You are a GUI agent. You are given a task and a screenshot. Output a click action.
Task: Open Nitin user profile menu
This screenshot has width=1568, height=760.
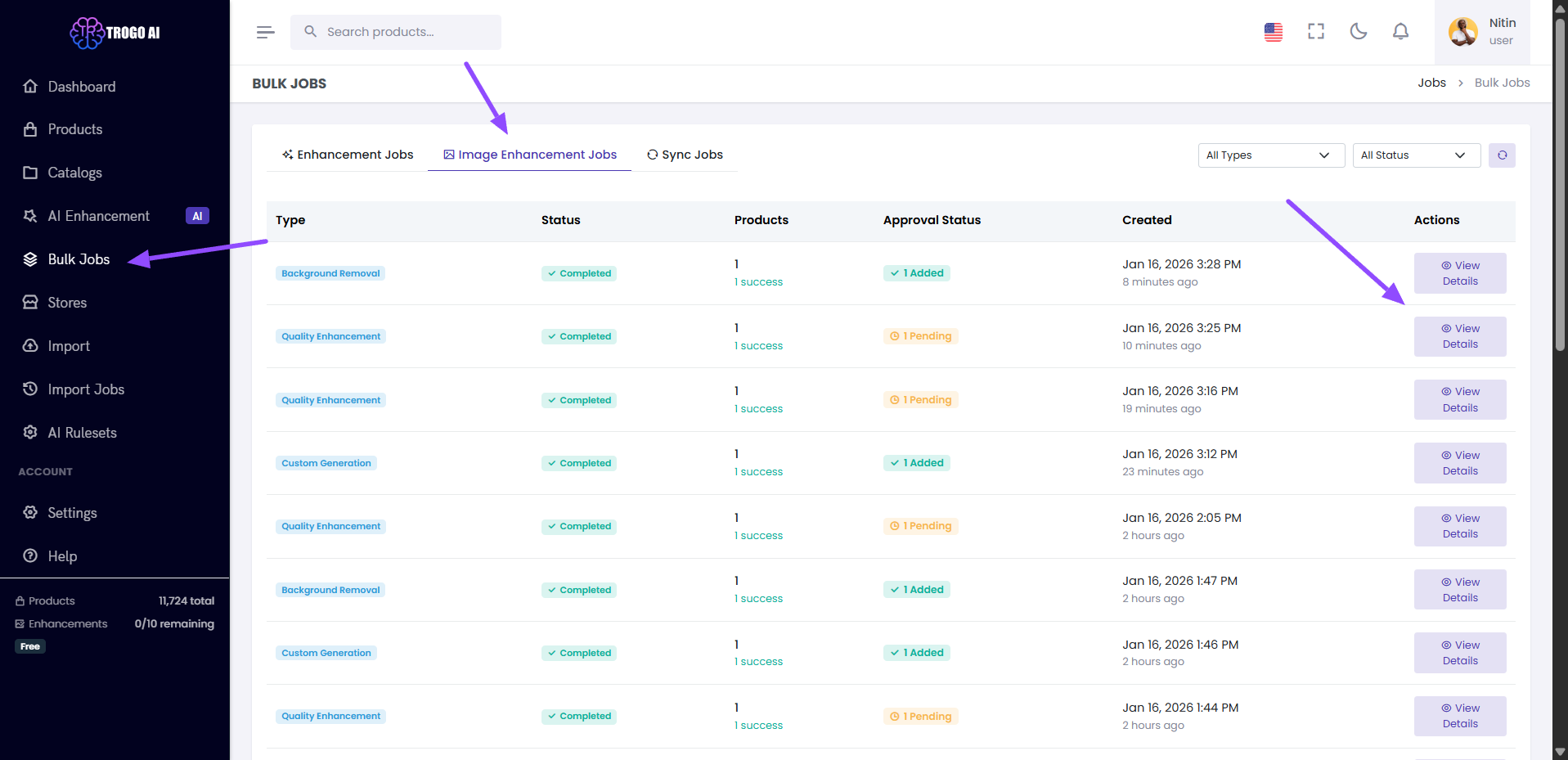(x=1482, y=32)
